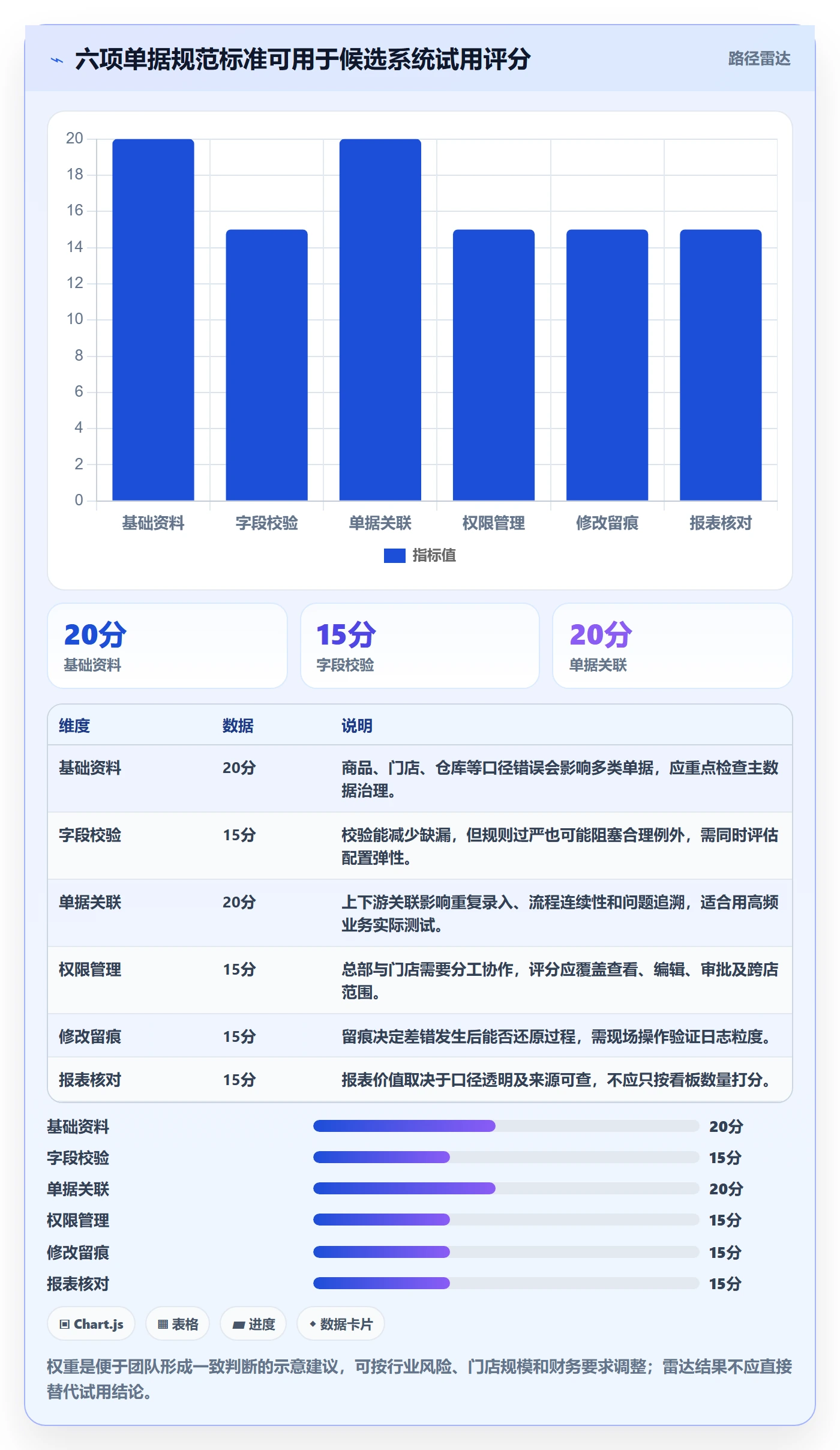The width and height of the screenshot is (840, 1450).
Task: Open the 20分 单据关联 data card
Action: pyautogui.click(x=672, y=646)
